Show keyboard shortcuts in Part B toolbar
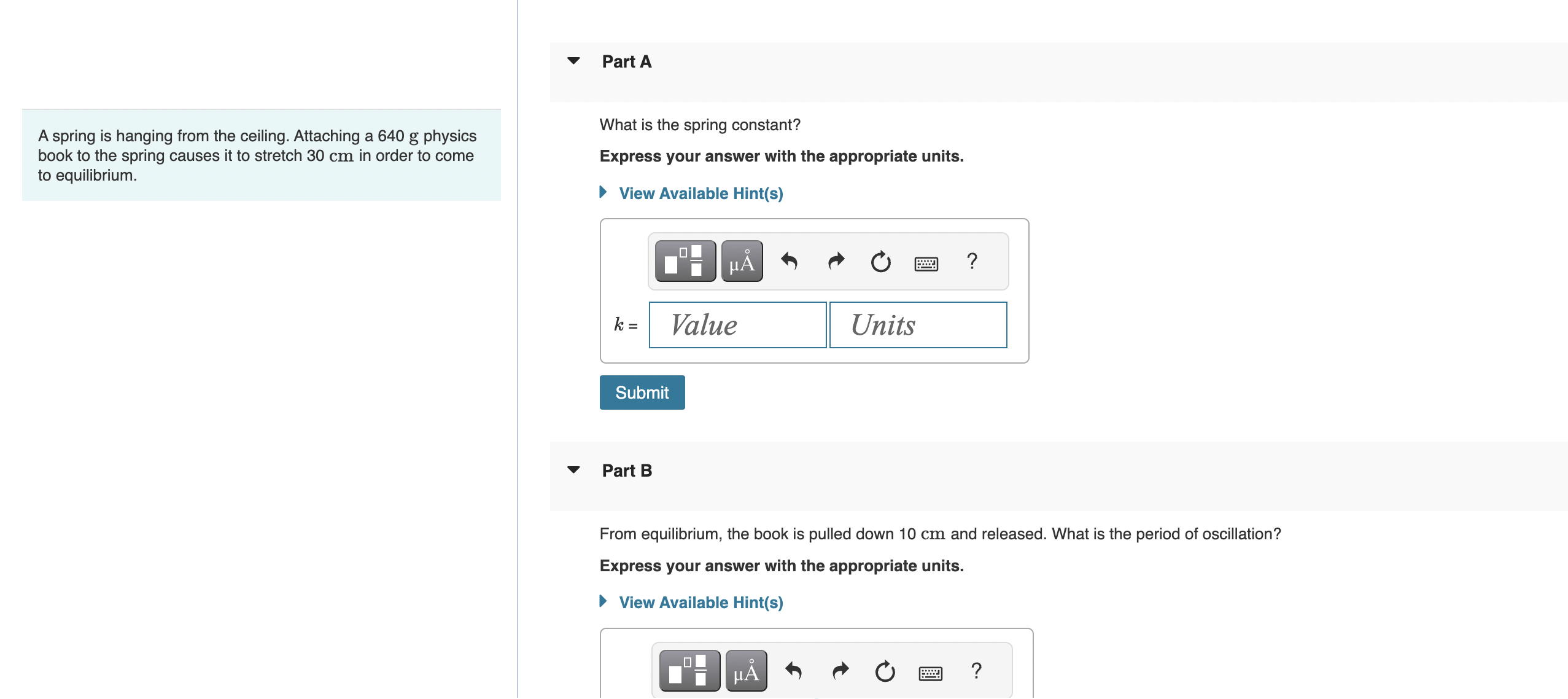The height and width of the screenshot is (699, 1568). (x=930, y=673)
